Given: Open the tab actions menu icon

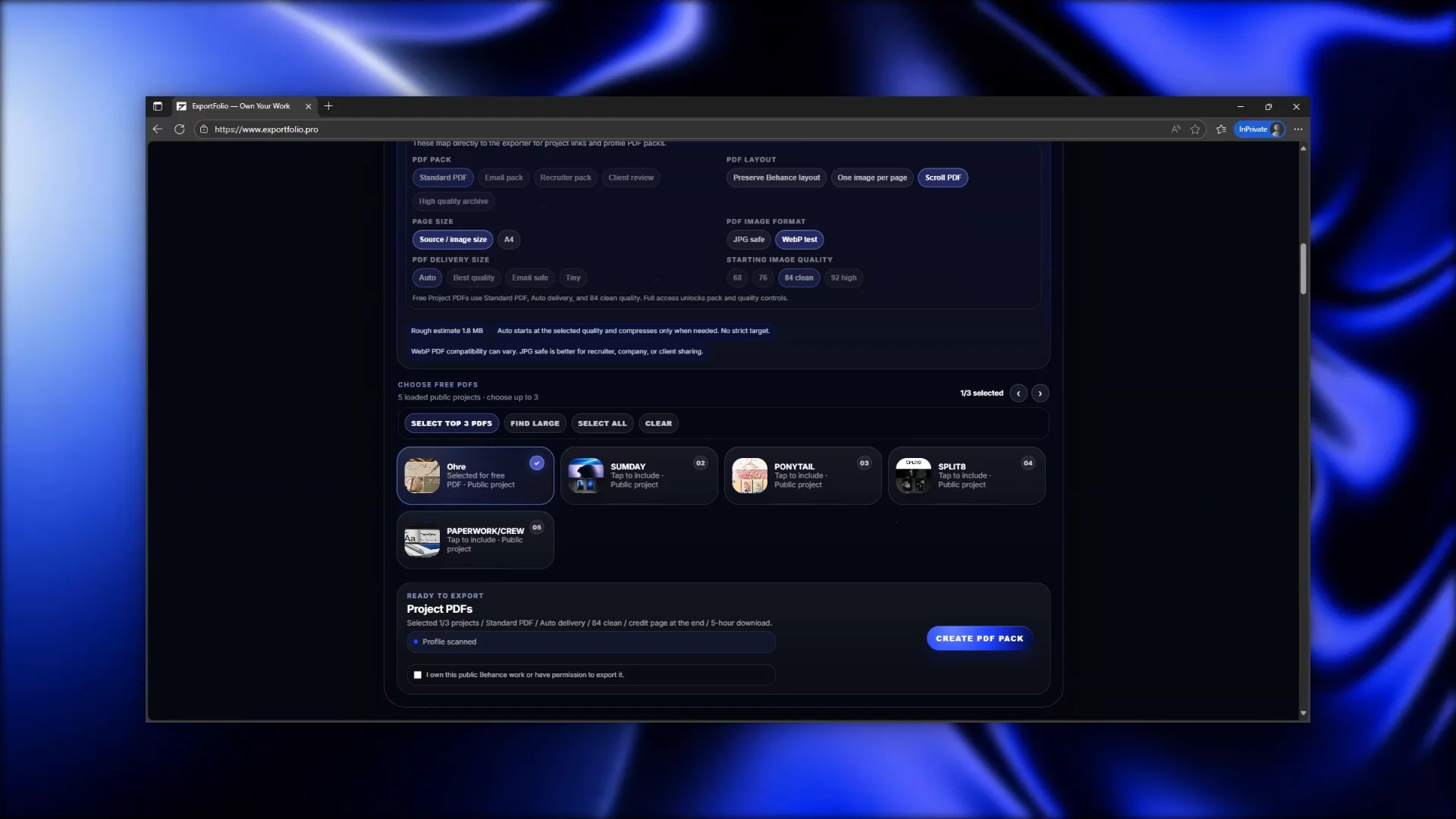Looking at the screenshot, I should (x=158, y=106).
